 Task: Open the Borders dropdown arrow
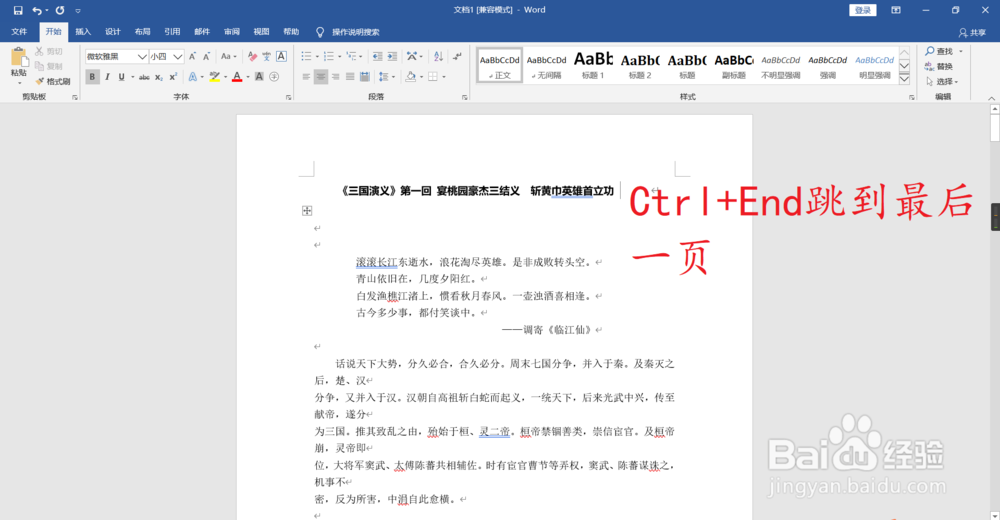(444, 77)
